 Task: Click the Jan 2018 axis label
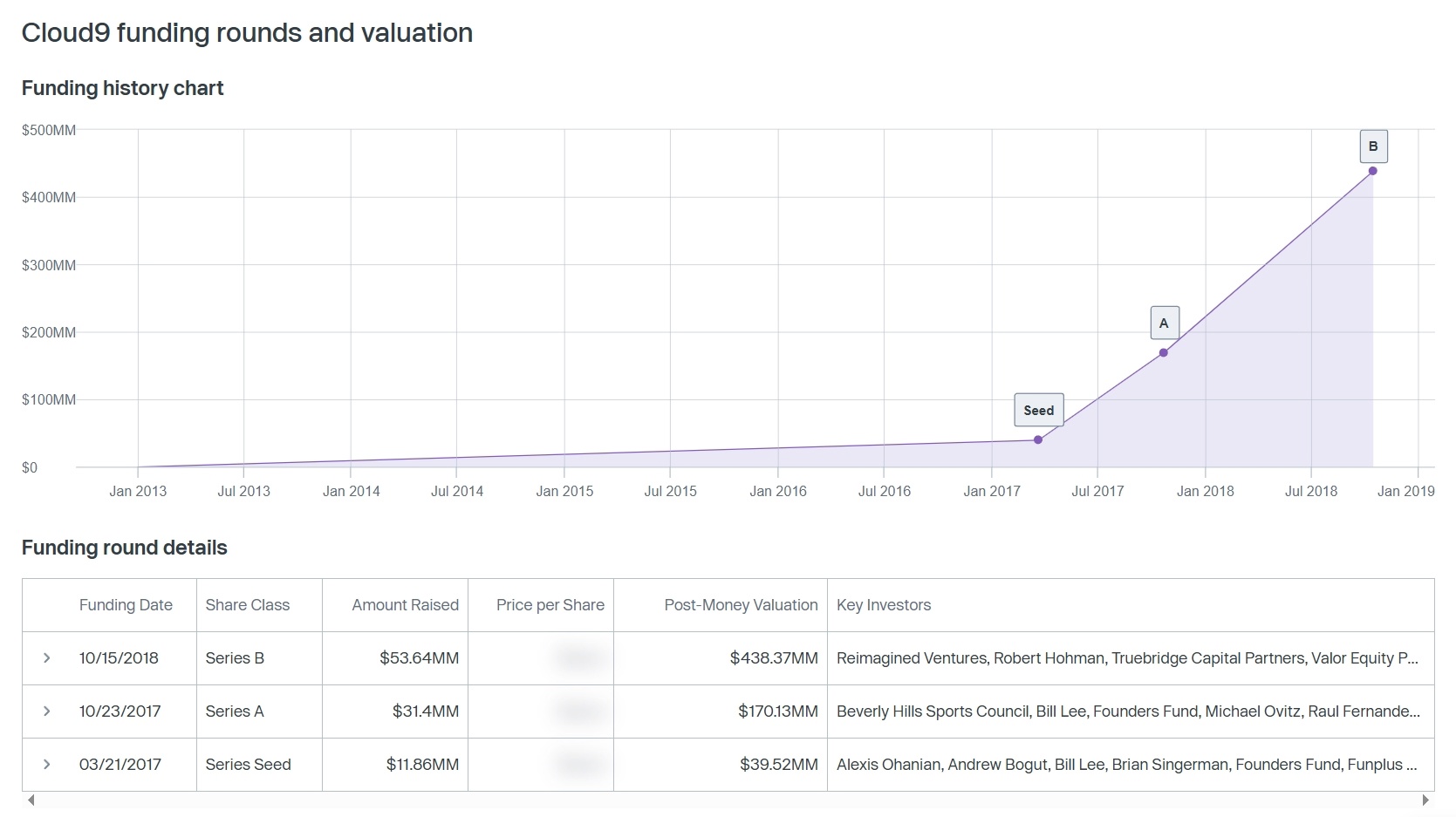pos(1206,492)
